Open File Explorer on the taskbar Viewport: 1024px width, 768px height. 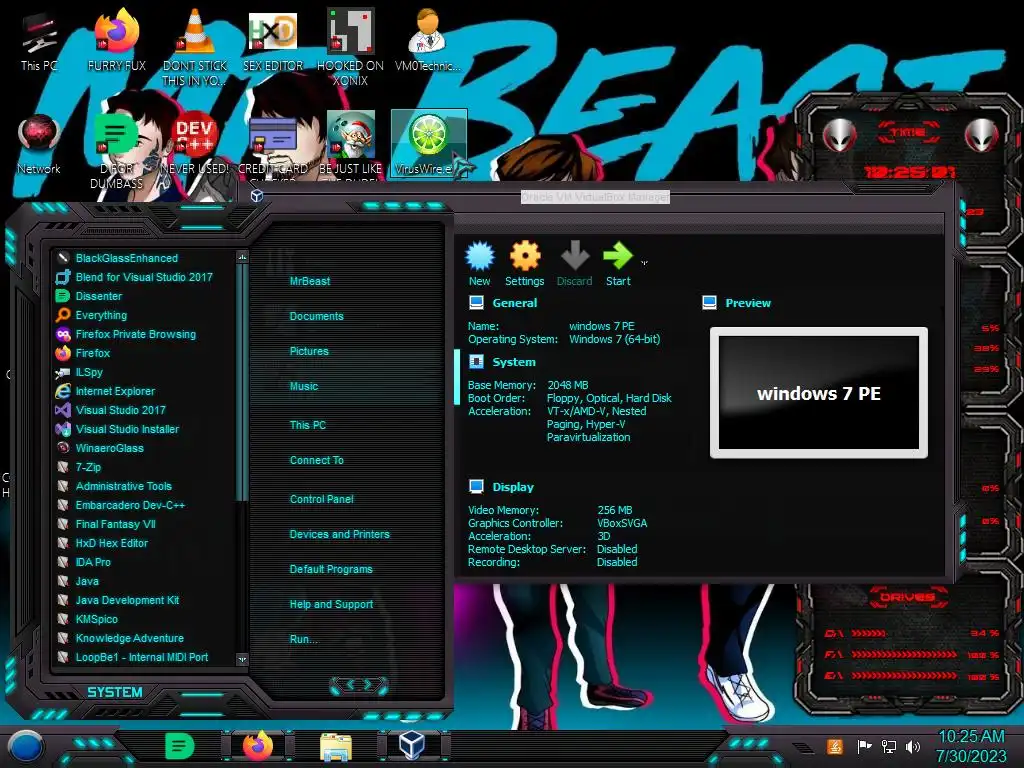point(336,746)
